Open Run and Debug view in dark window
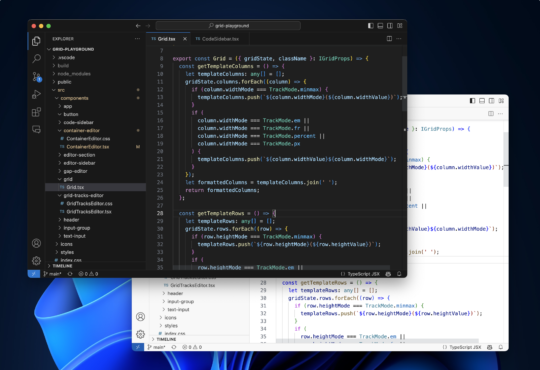 point(36,94)
